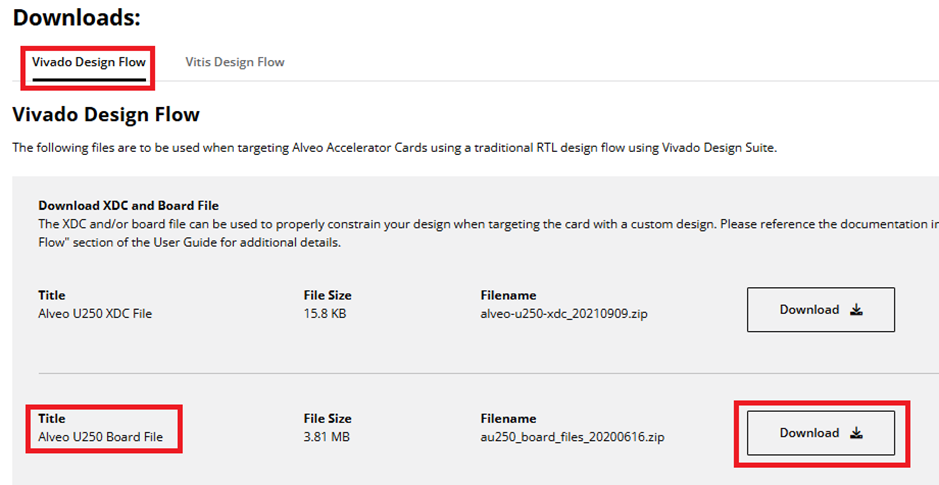Select the Alveo U250 XDC File title text
Image resolution: width=939 pixels, height=485 pixels.
point(95,313)
